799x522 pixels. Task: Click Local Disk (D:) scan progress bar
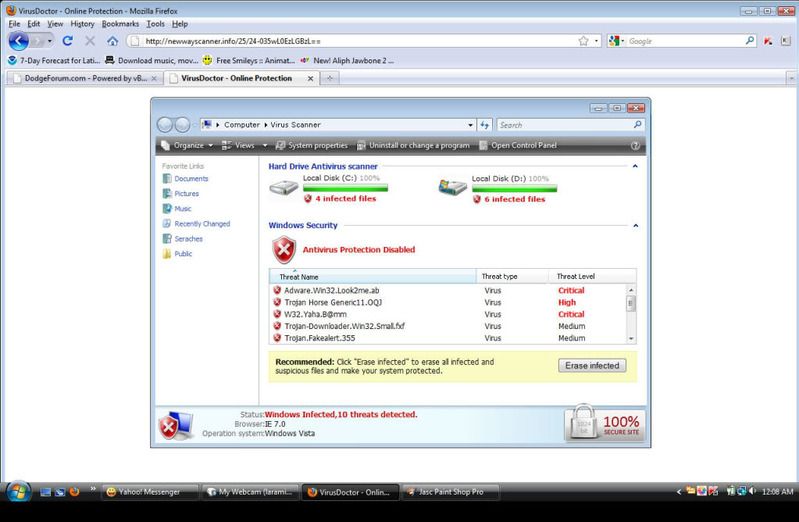515,189
